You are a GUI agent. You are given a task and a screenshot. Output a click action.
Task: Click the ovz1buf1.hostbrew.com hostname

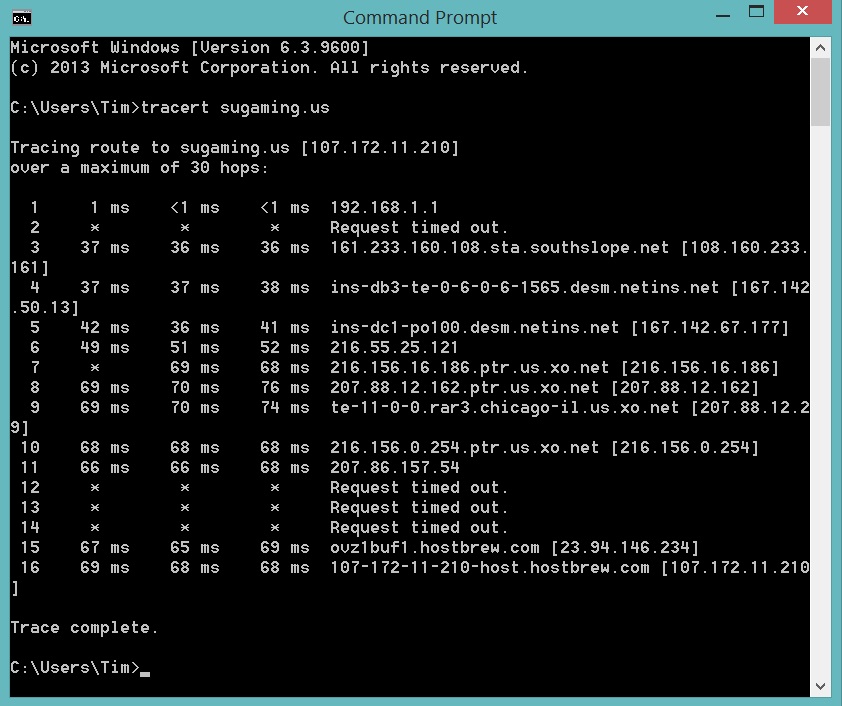click(434, 548)
